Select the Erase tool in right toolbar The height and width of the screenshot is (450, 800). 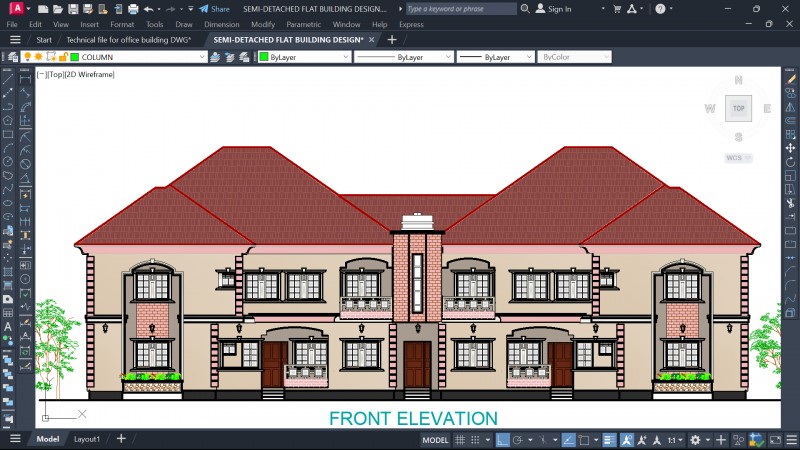790,79
